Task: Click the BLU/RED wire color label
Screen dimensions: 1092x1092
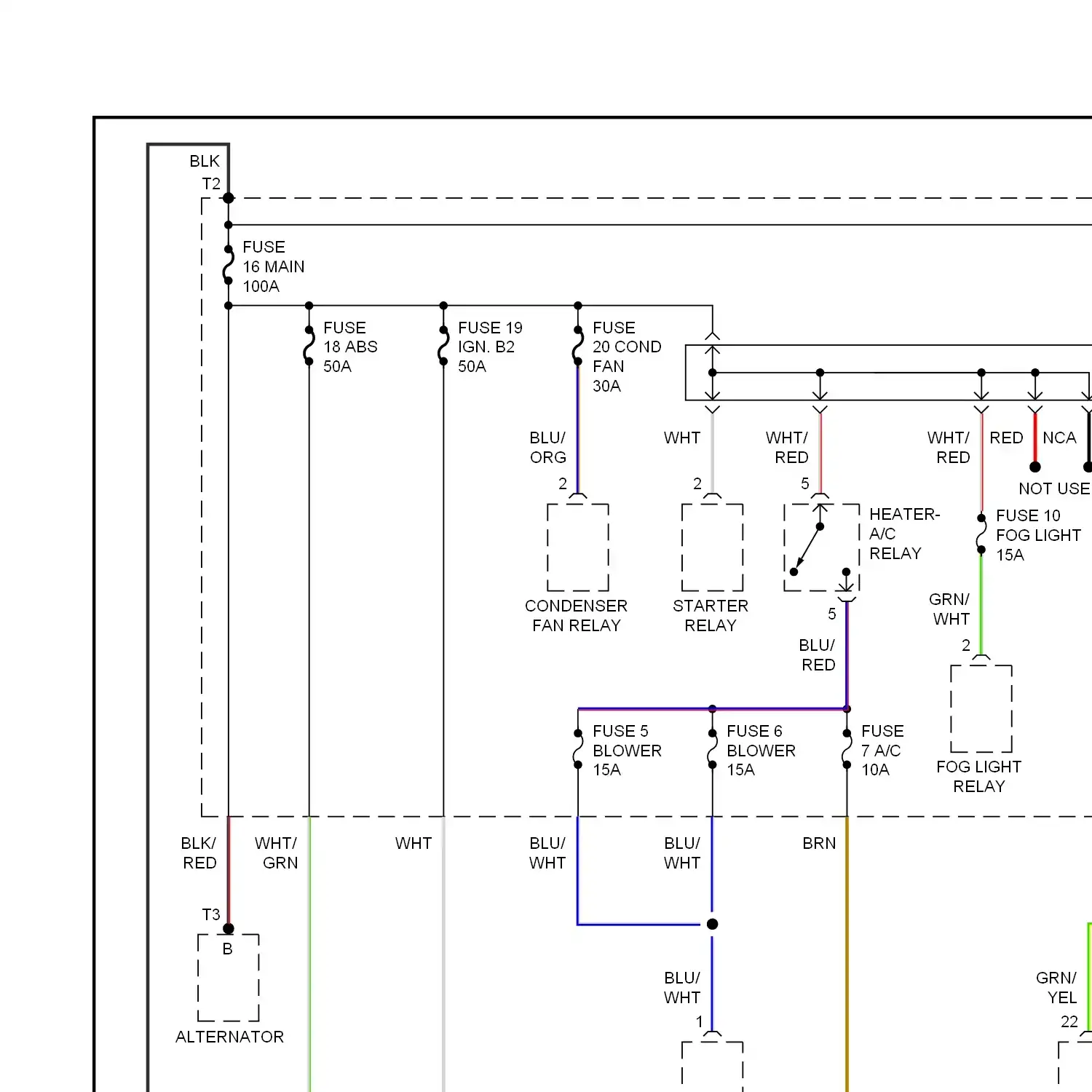Action: pos(817,654)
